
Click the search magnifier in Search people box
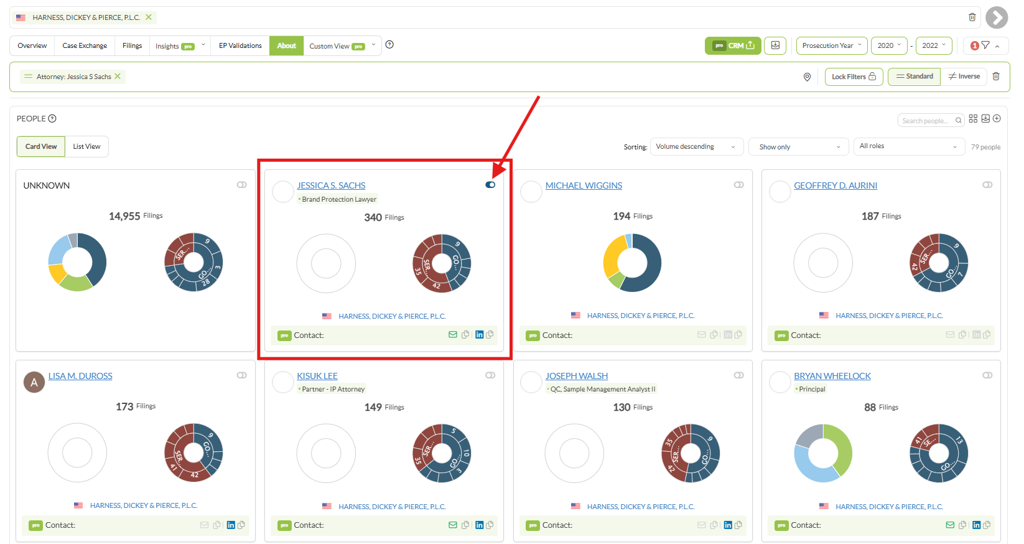[958, 121]
